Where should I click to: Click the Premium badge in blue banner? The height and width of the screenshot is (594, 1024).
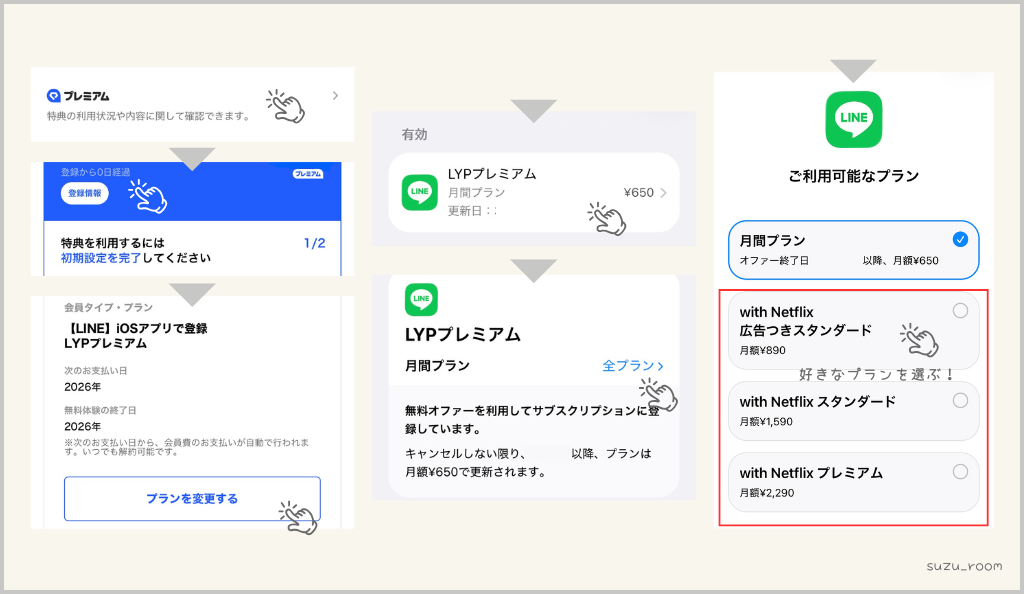pos(308,174)
